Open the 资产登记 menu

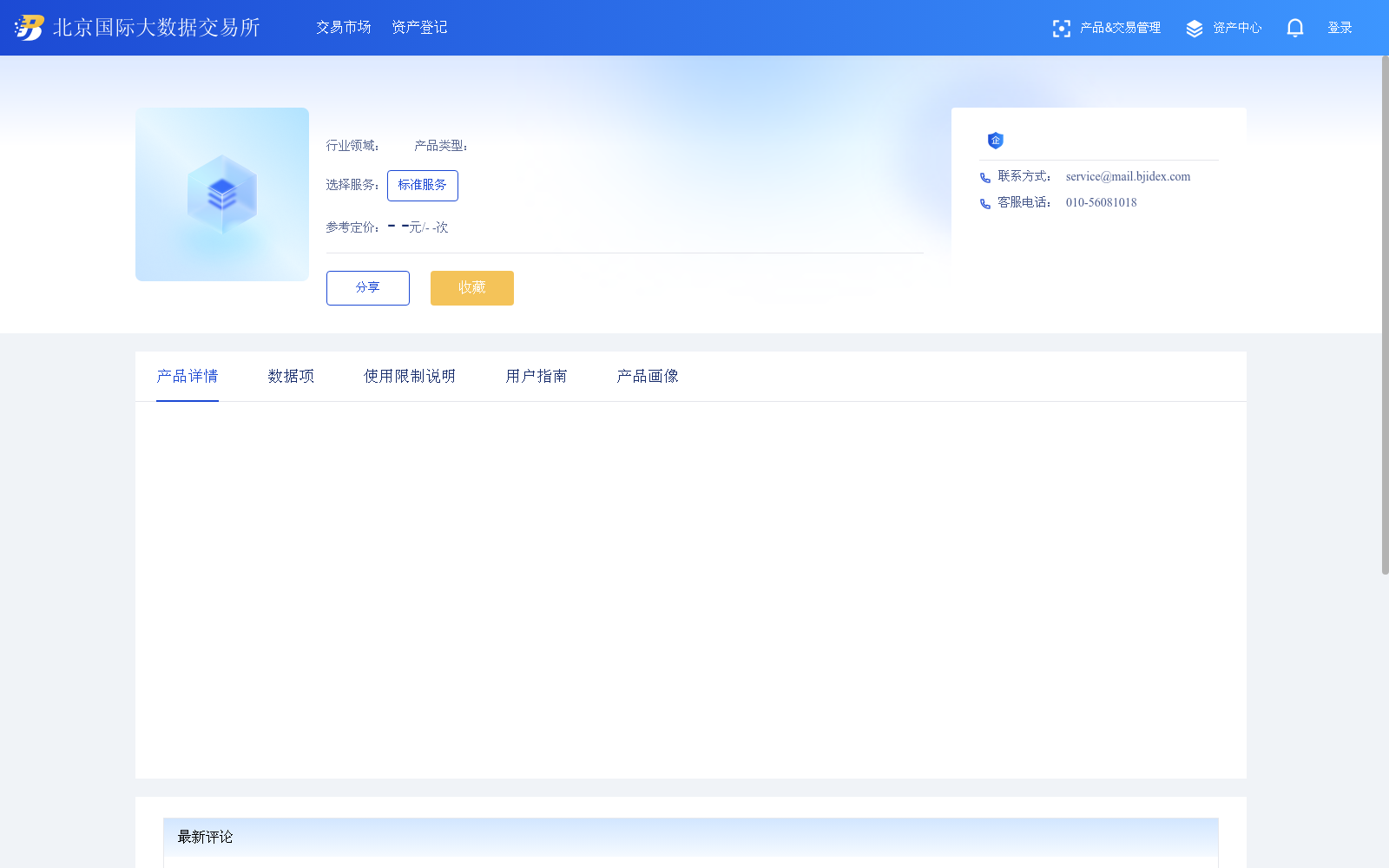pos(419,28)
